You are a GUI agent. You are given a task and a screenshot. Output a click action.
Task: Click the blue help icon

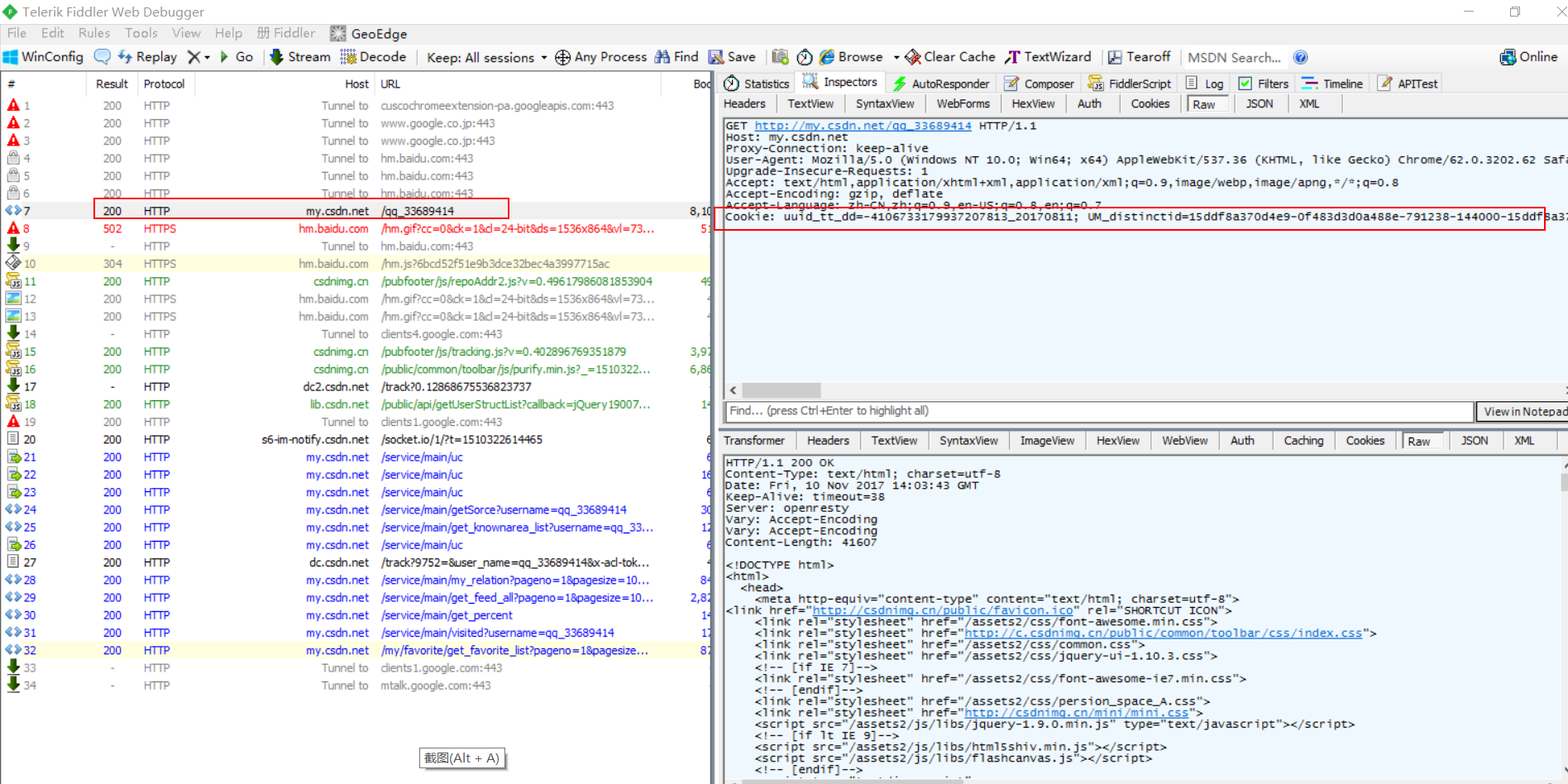click(1300, 57)
